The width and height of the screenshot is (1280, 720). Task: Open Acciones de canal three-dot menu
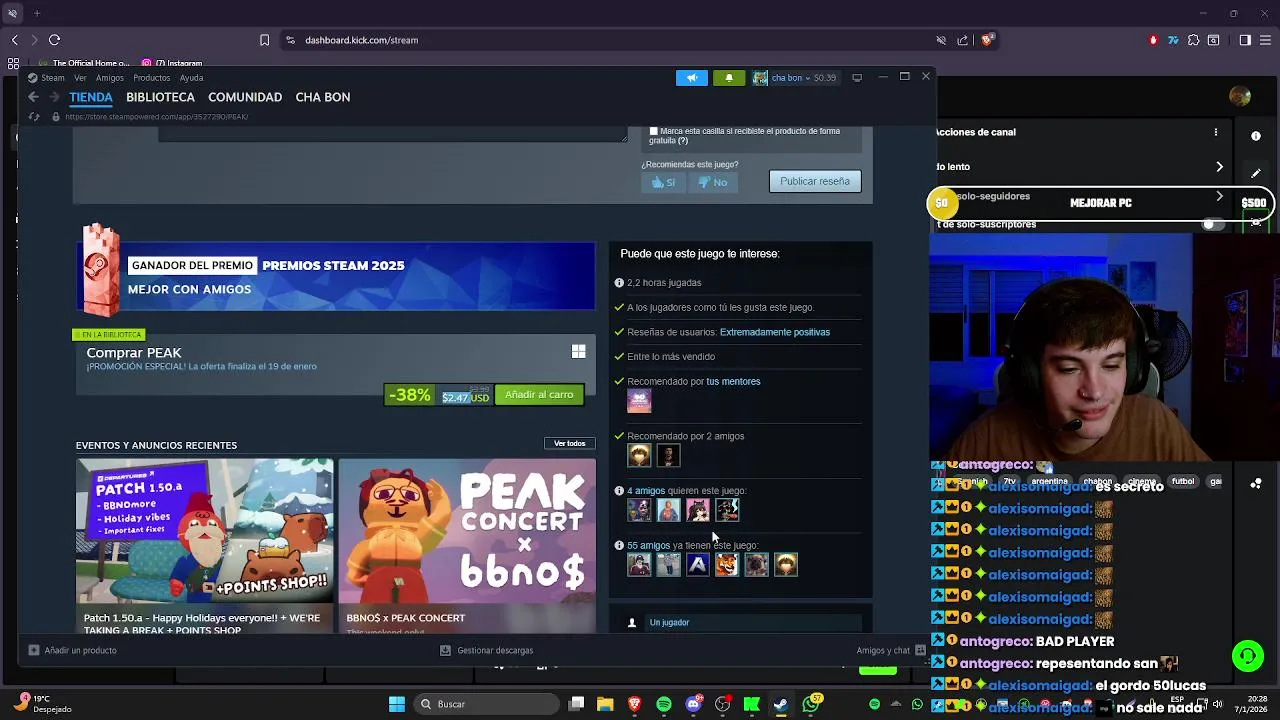(x=1216, y=132)
